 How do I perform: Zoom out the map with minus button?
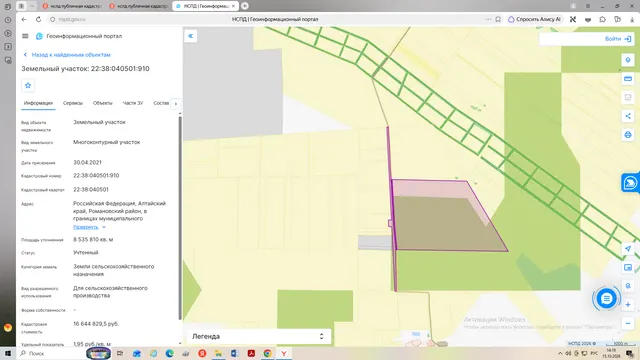(628, 323)
